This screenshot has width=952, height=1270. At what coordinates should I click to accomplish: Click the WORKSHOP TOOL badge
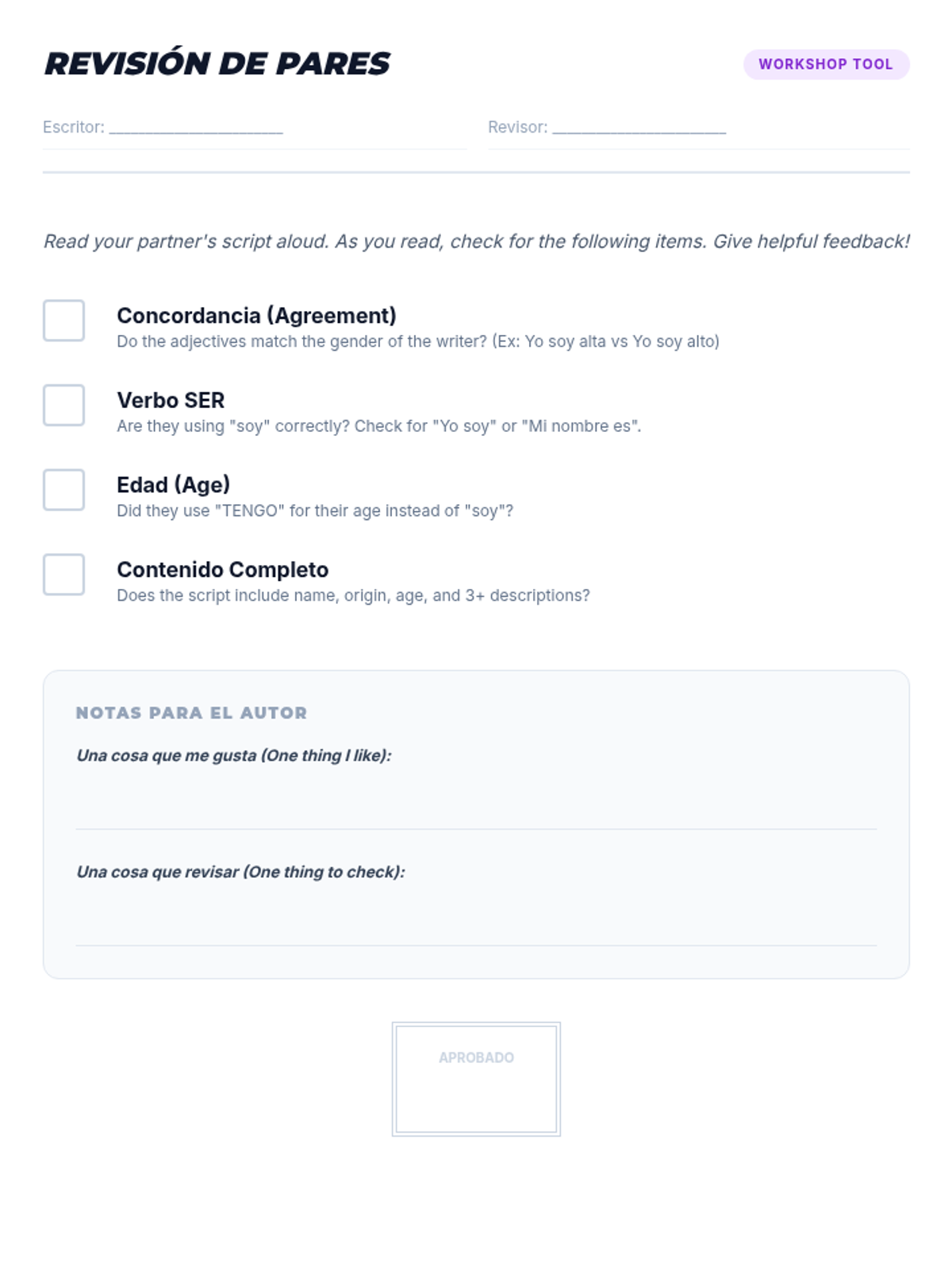(826, 64)
